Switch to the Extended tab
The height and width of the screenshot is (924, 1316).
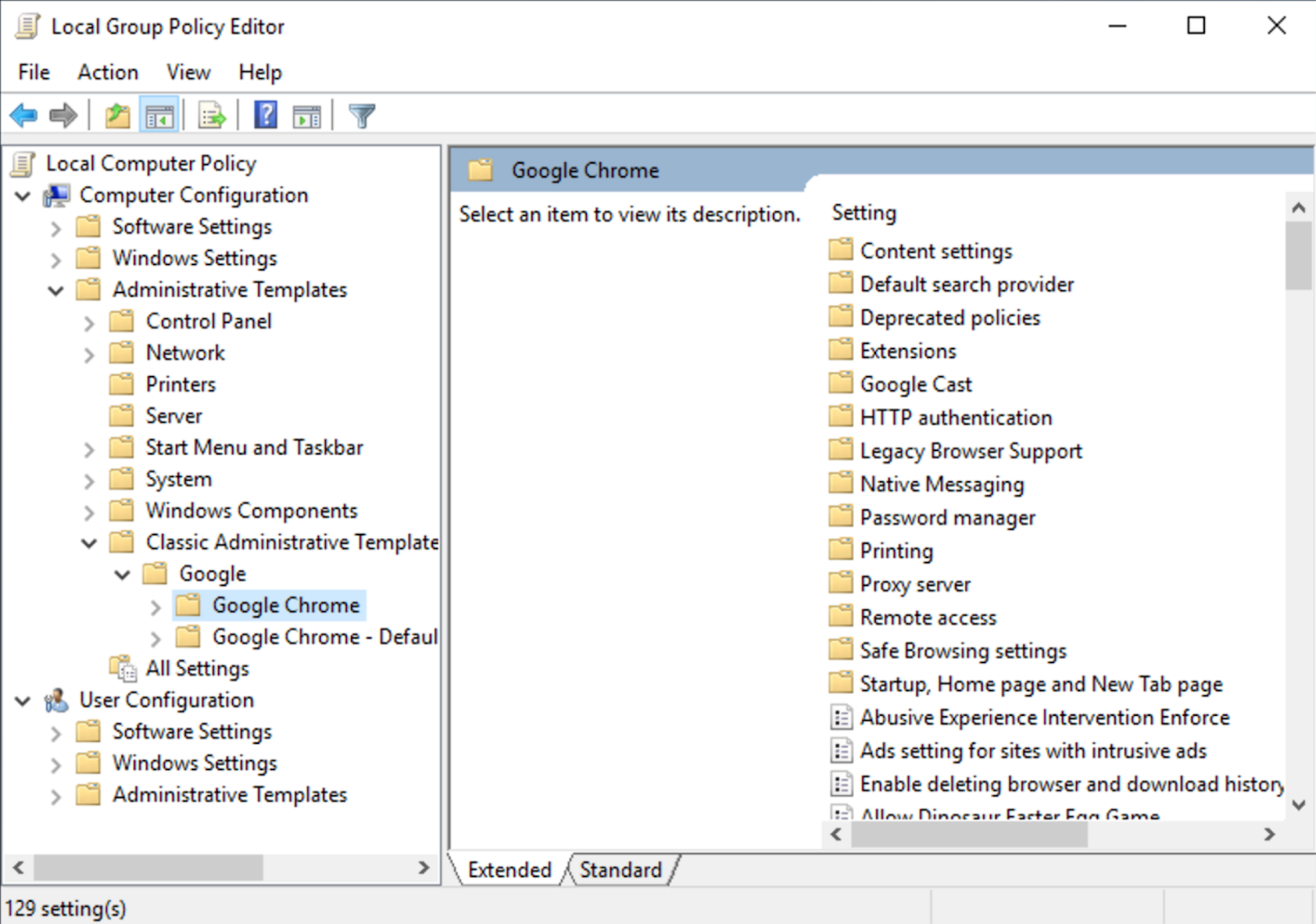pyautogui.click(x=509, y=870)
